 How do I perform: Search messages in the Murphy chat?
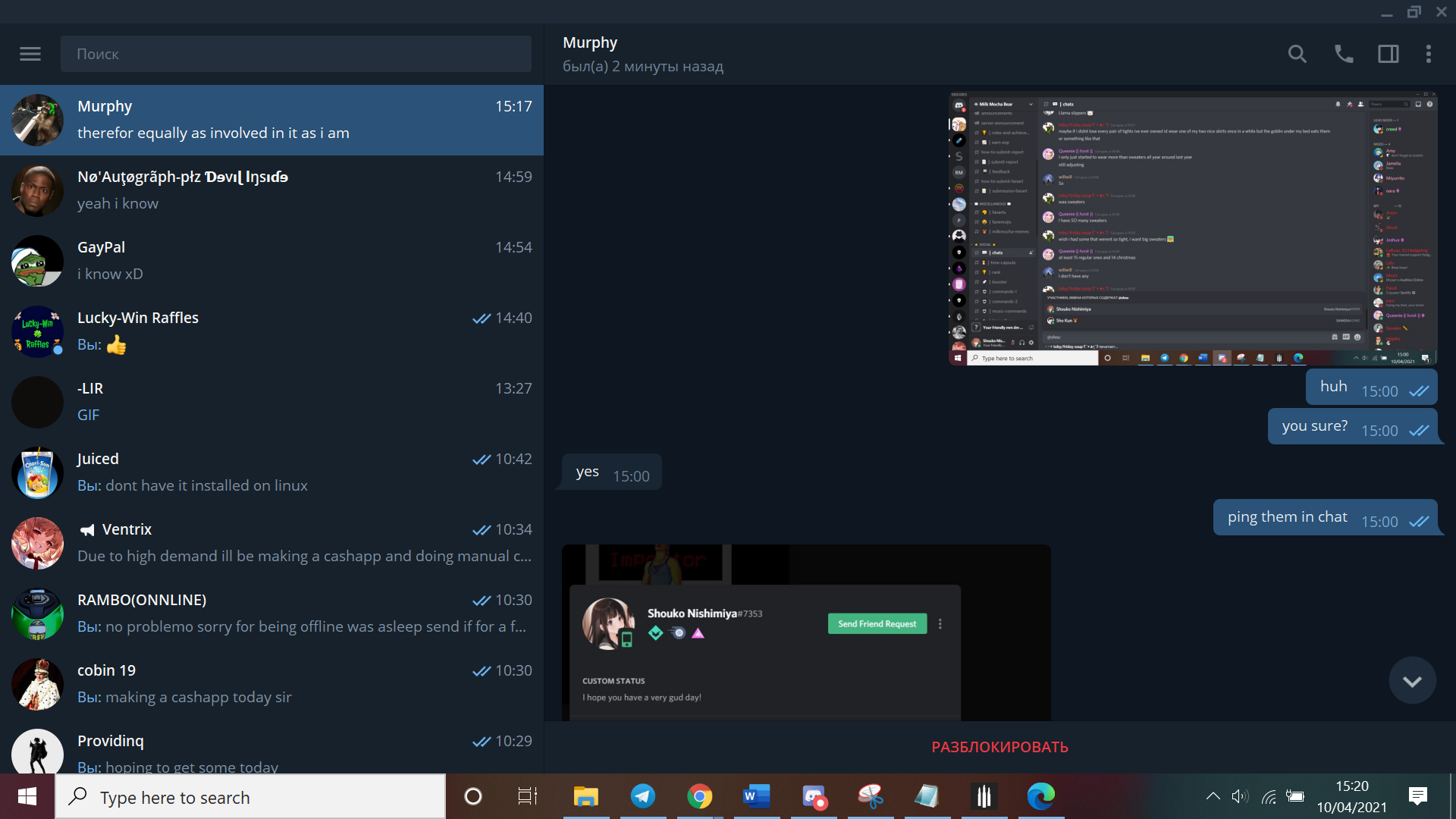pyautogui.click(x=1297, y=54)
